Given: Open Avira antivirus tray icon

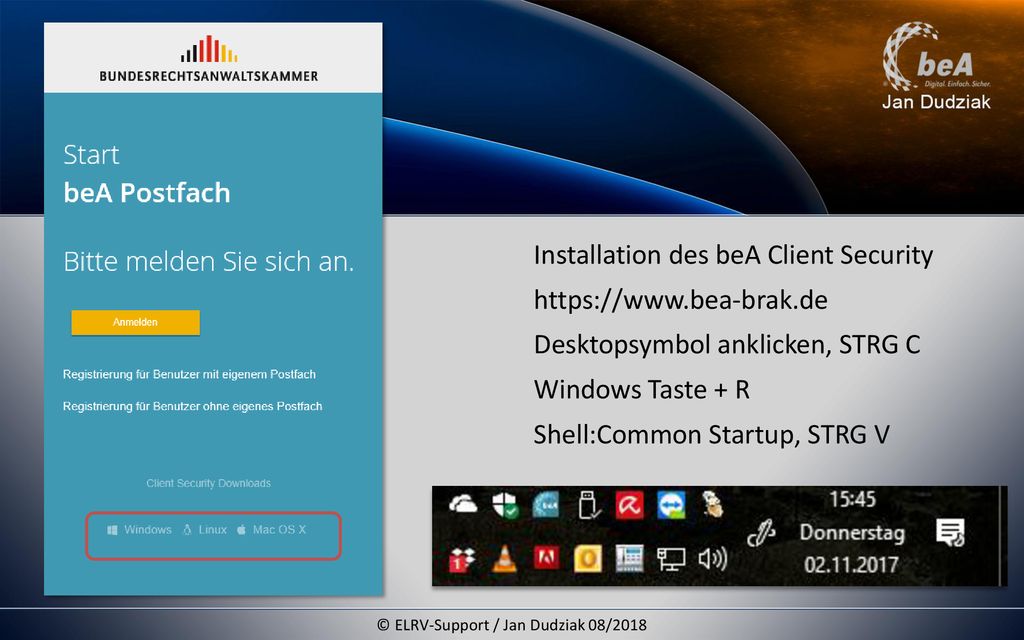Looking at the screenshot, I should click(x=630, y=505).
